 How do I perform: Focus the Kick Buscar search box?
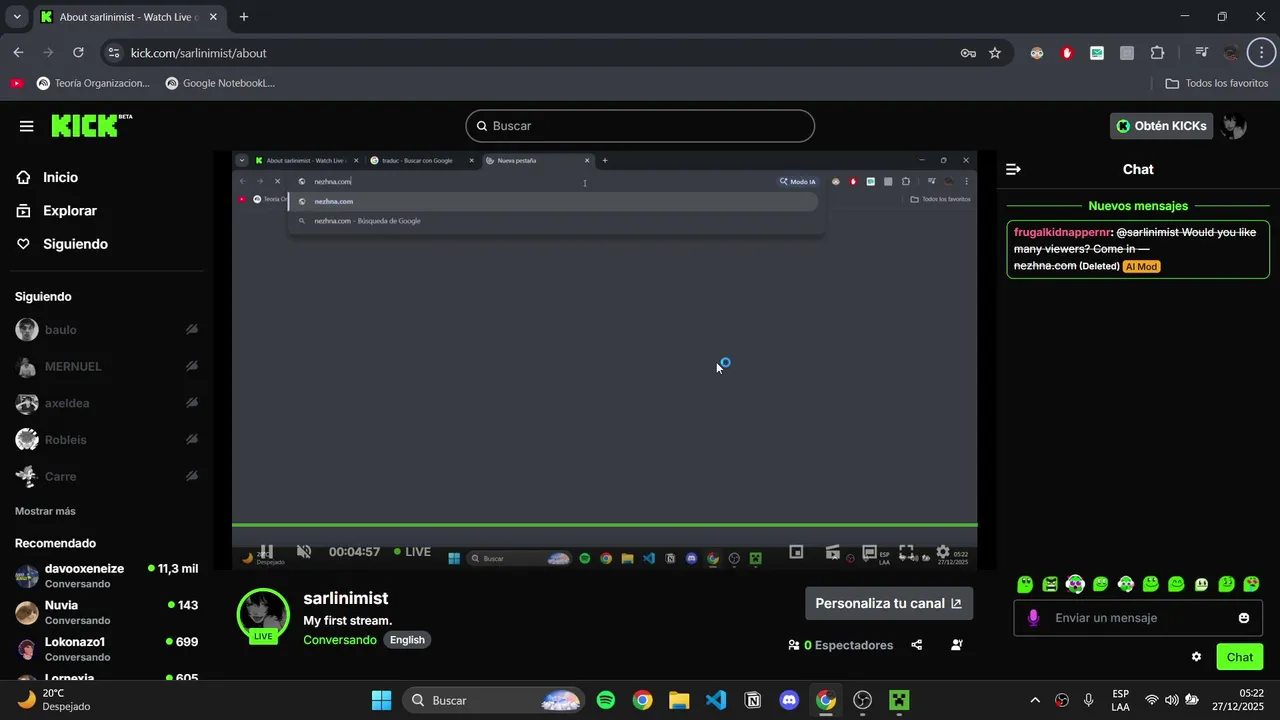640,126
